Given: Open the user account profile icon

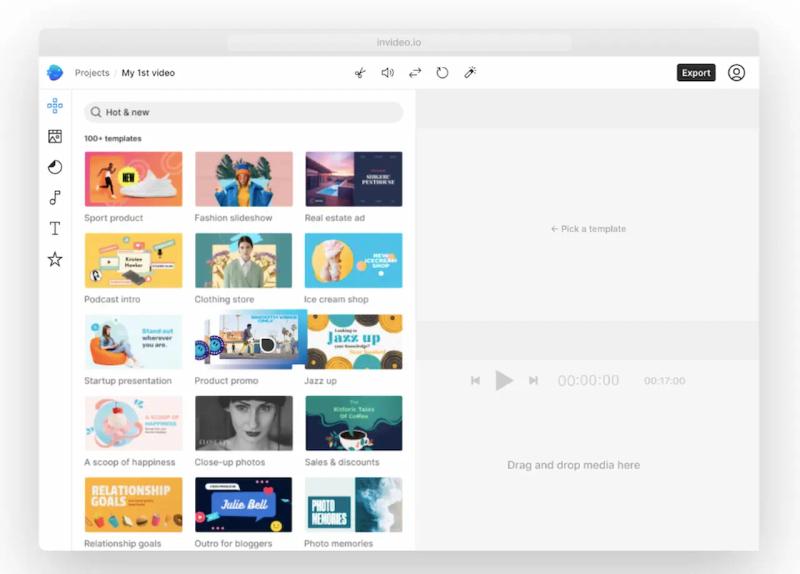Looking at the screenshot, I should [736, 72].
